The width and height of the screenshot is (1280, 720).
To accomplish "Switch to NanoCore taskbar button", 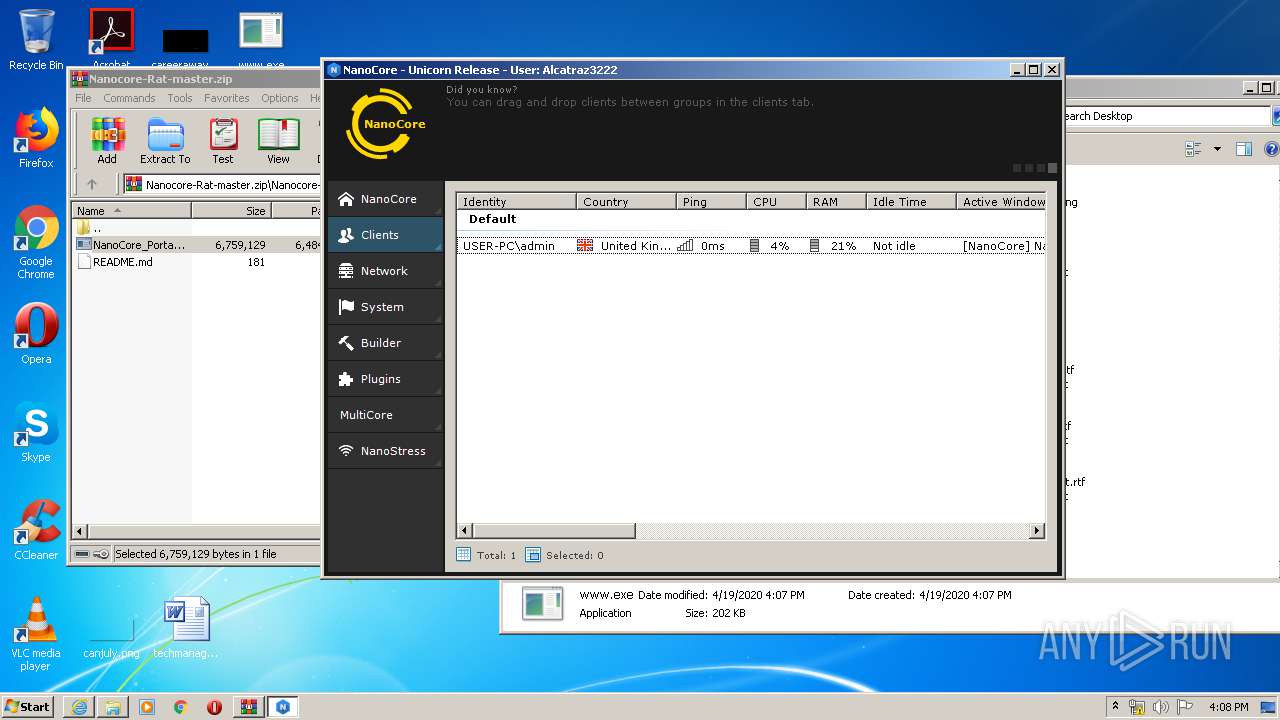I will coord(283,707).
